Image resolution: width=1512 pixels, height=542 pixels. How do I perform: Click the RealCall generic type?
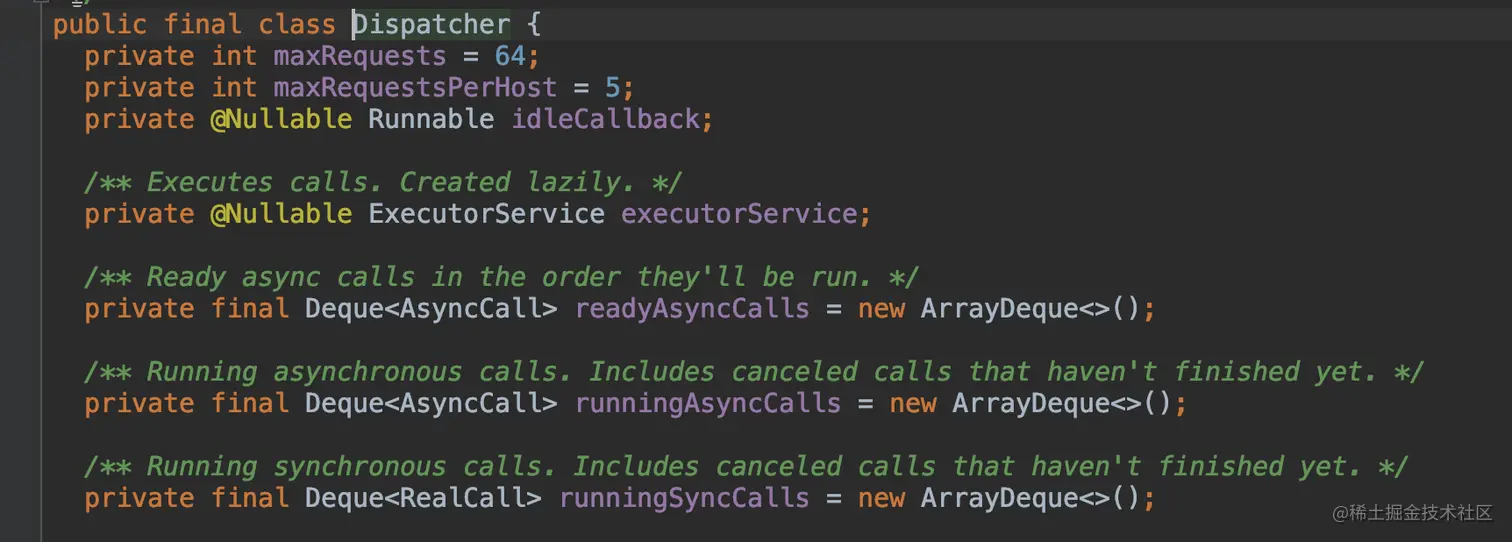coord(462,498)
